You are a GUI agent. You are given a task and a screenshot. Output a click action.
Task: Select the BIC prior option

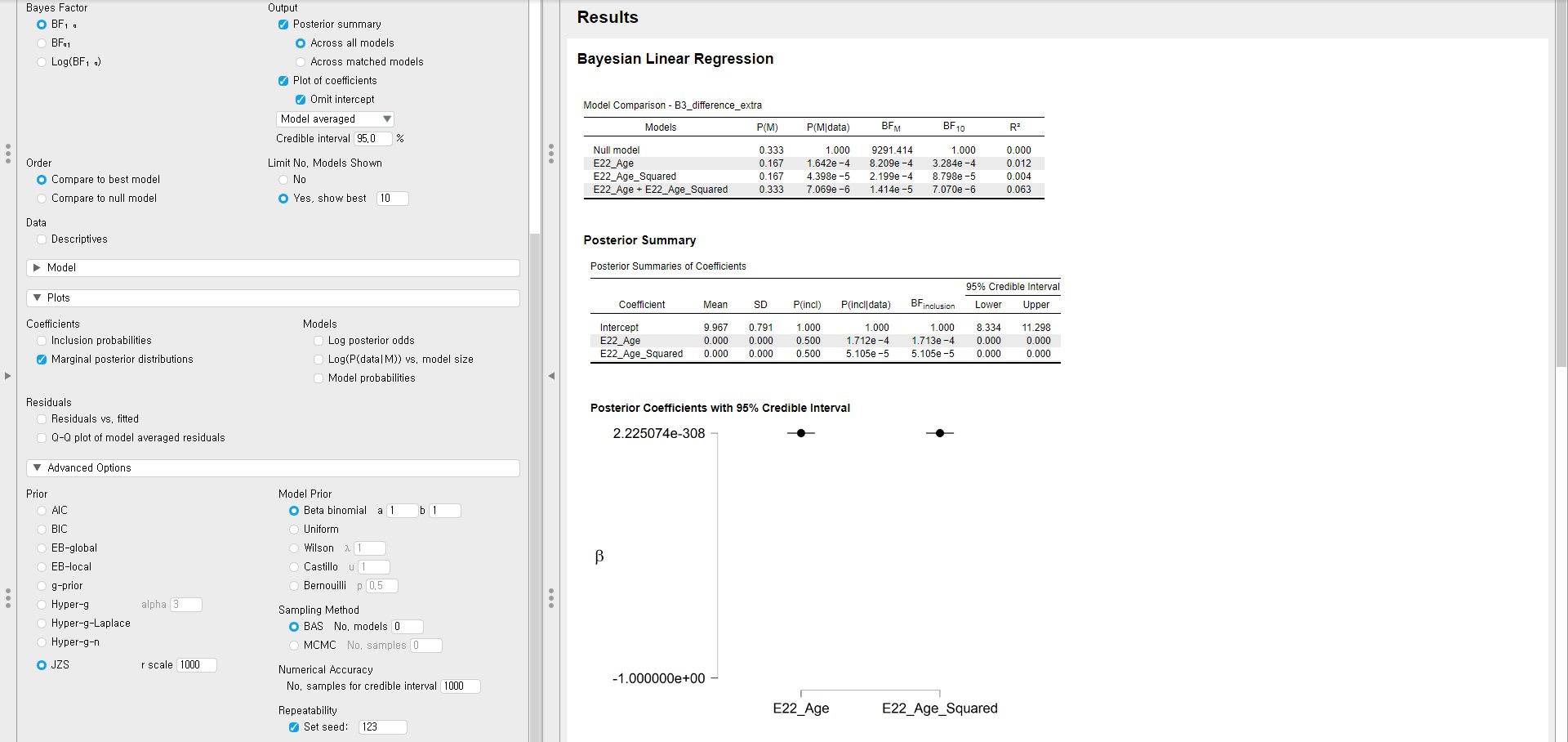(x=42, y=530)
